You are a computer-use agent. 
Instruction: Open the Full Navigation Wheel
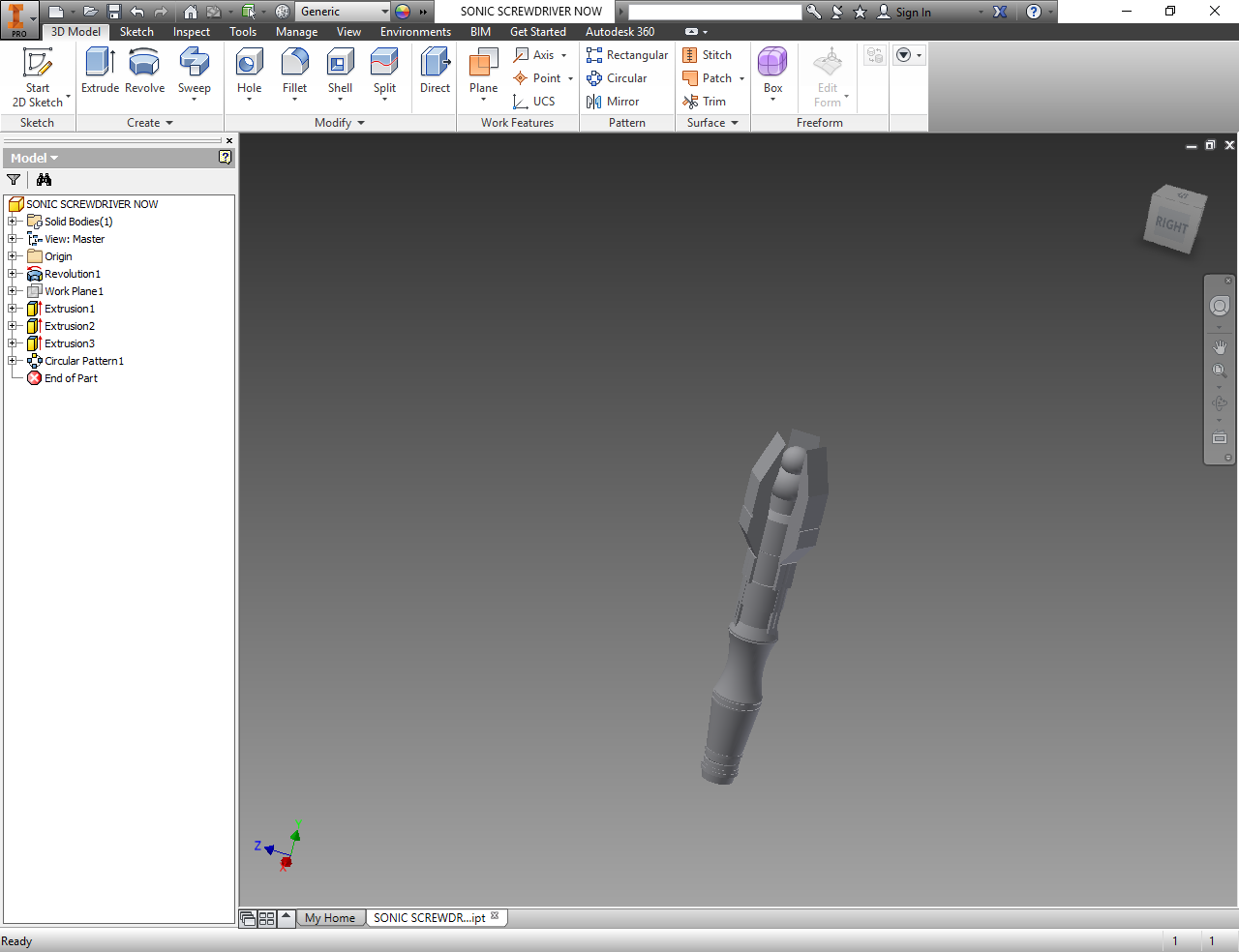[x=1220, y=307]
